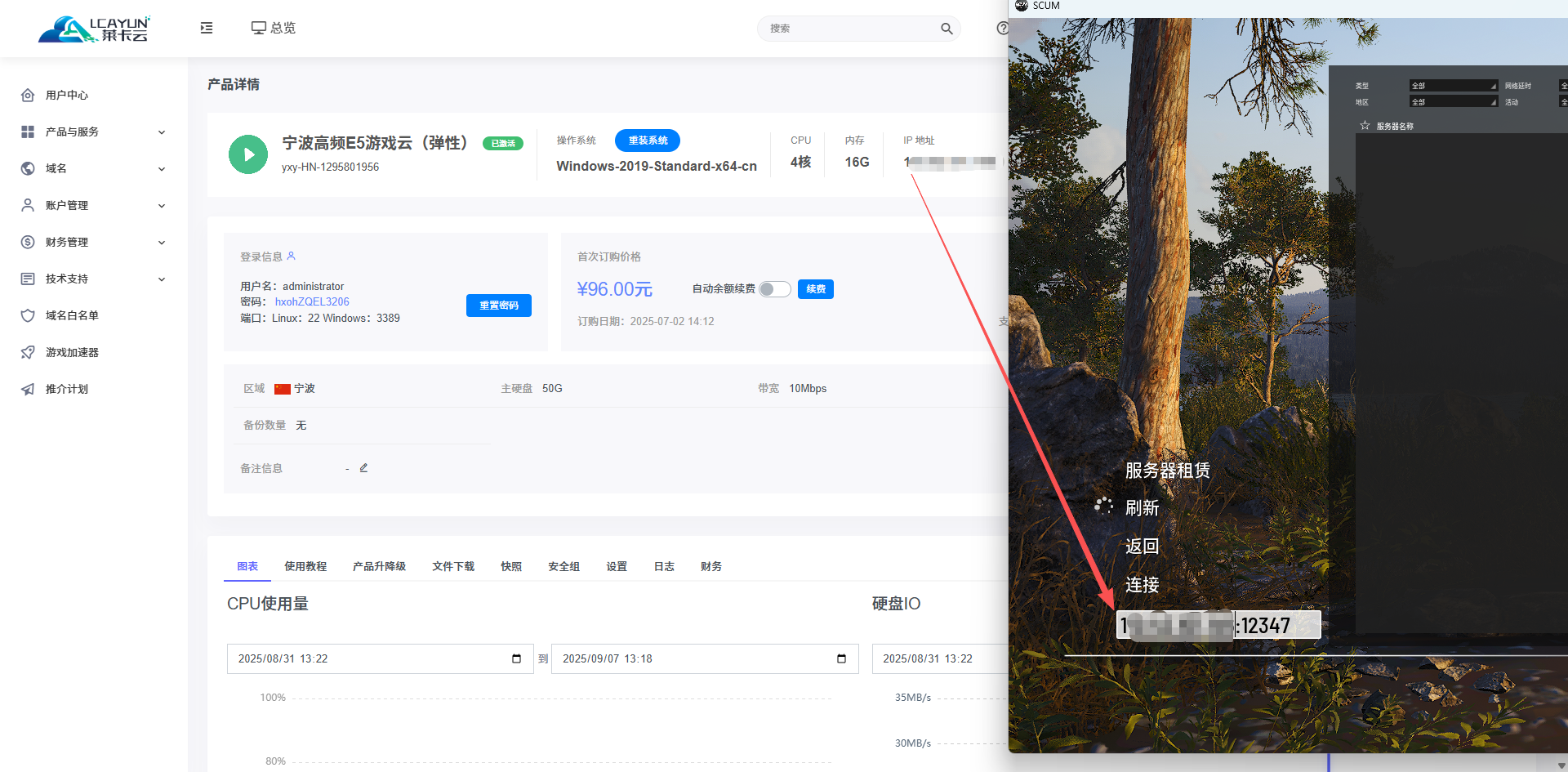This screenshot has width=1568, height=772.
Task: Select the 图表 charts tab
Action: 247,566
